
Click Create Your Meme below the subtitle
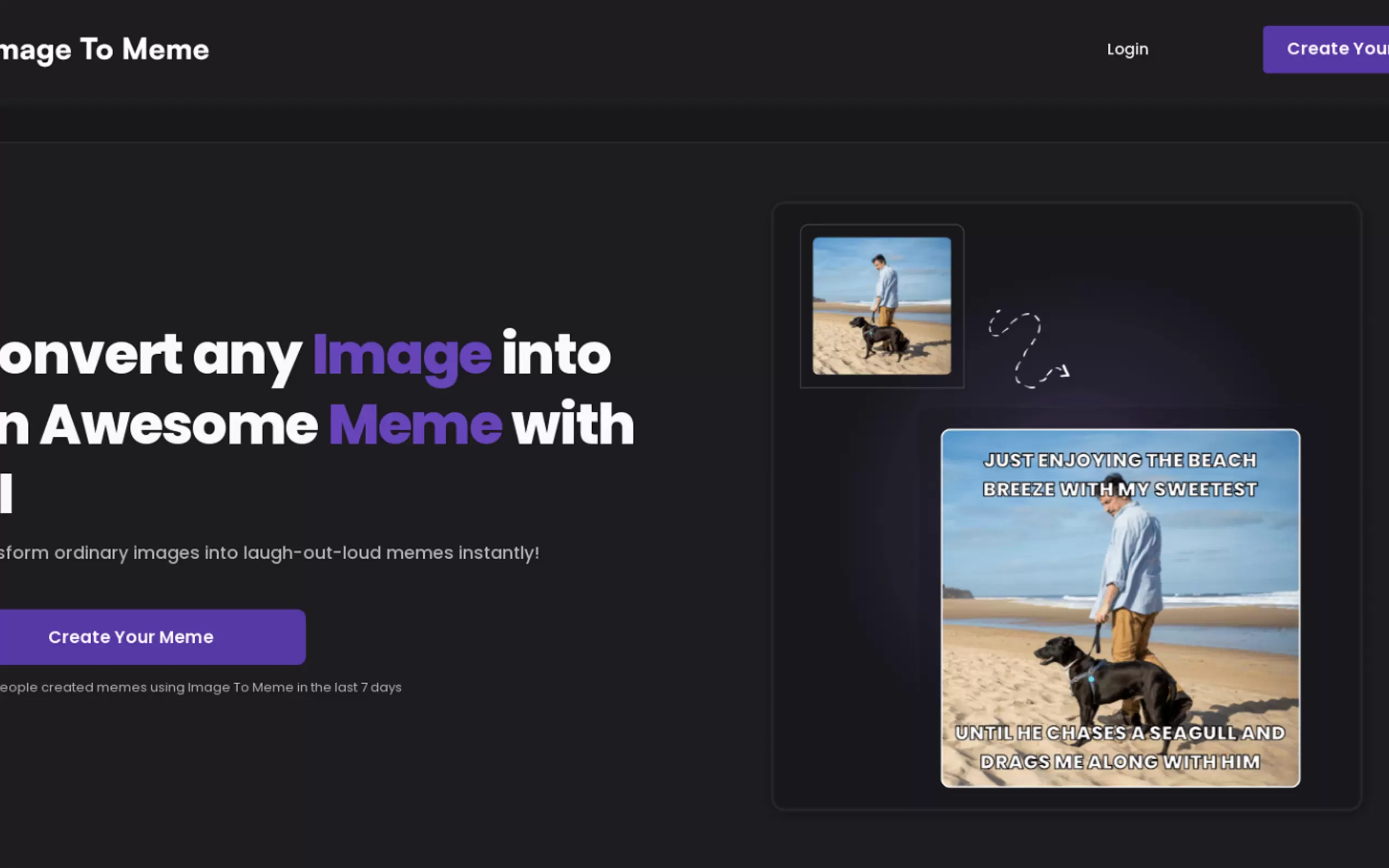coord(131,637)
